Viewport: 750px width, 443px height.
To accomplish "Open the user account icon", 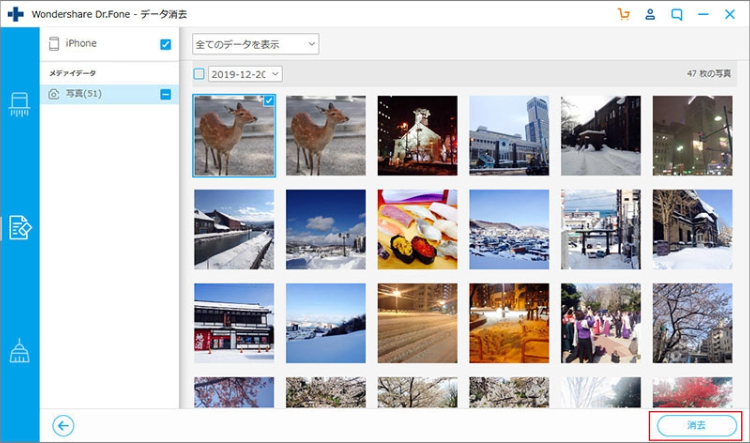I will (x=650, y=14).
